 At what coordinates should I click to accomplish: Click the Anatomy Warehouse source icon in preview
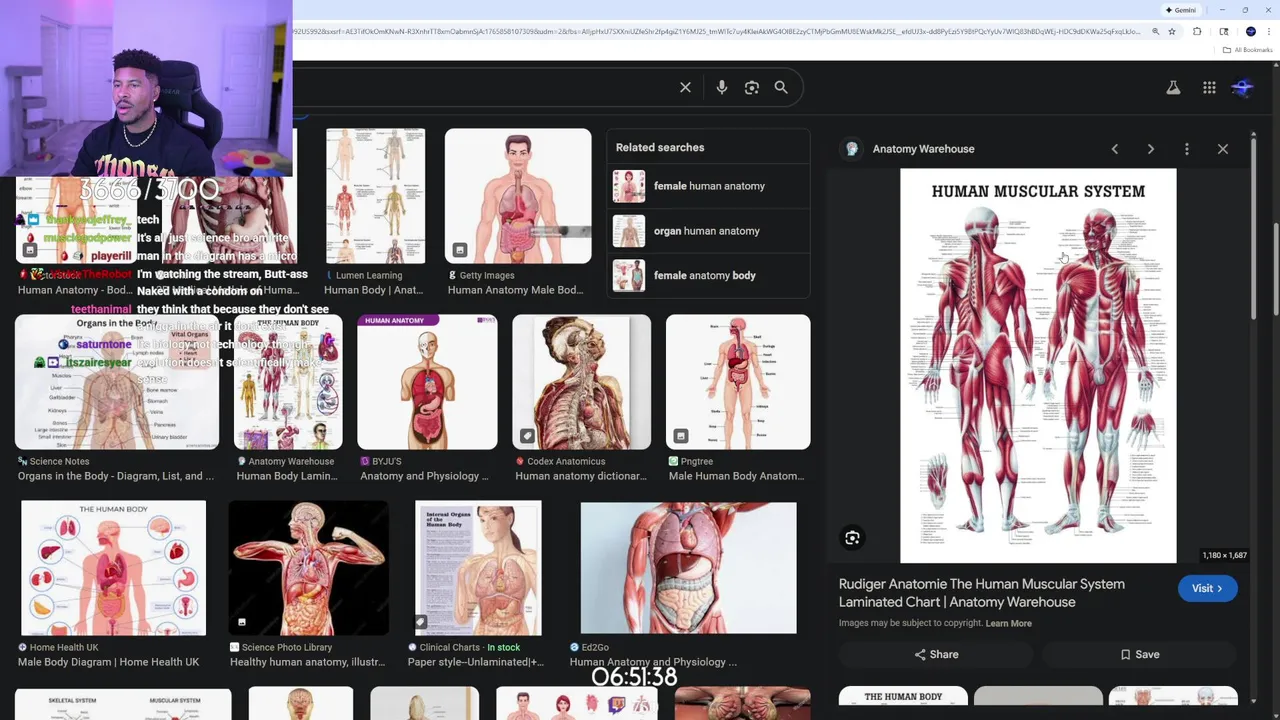point(852,149)
